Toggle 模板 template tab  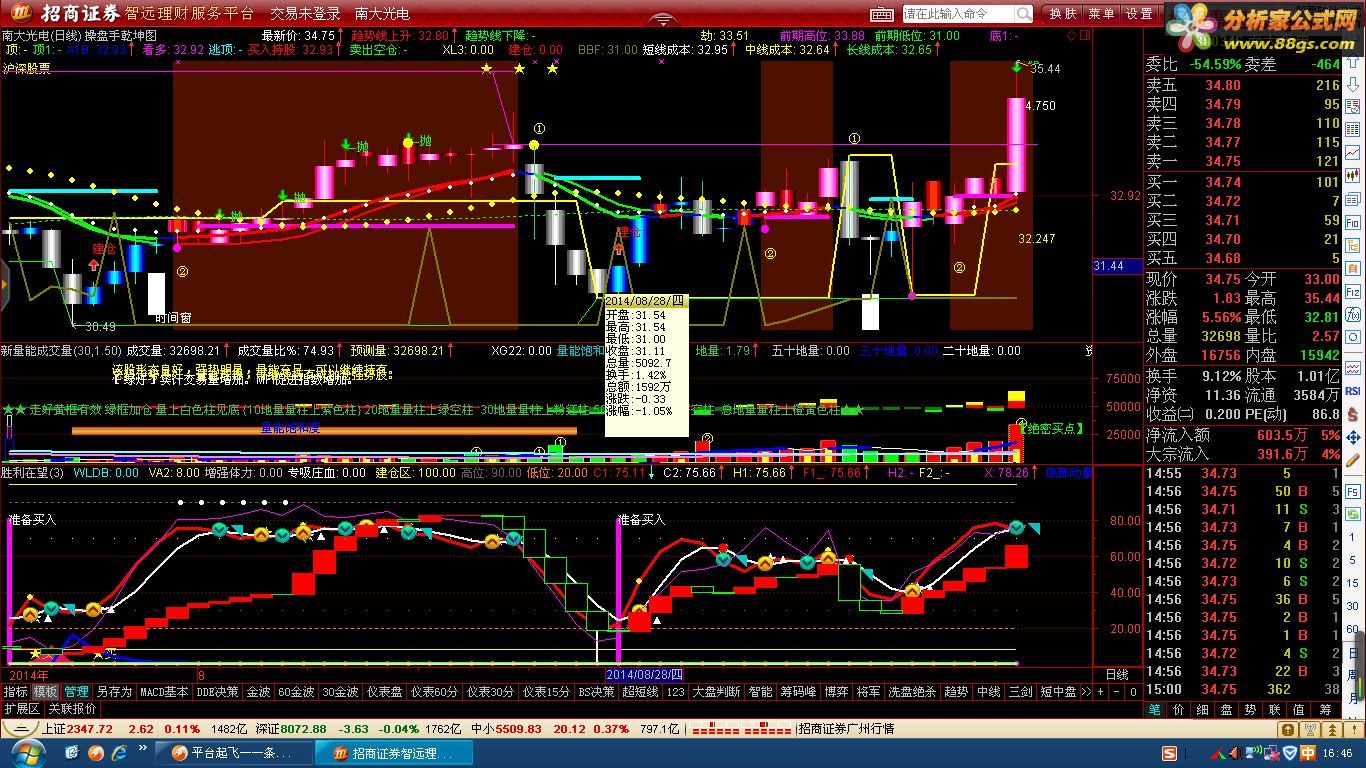pyautogui.click(x=45, y=691)
